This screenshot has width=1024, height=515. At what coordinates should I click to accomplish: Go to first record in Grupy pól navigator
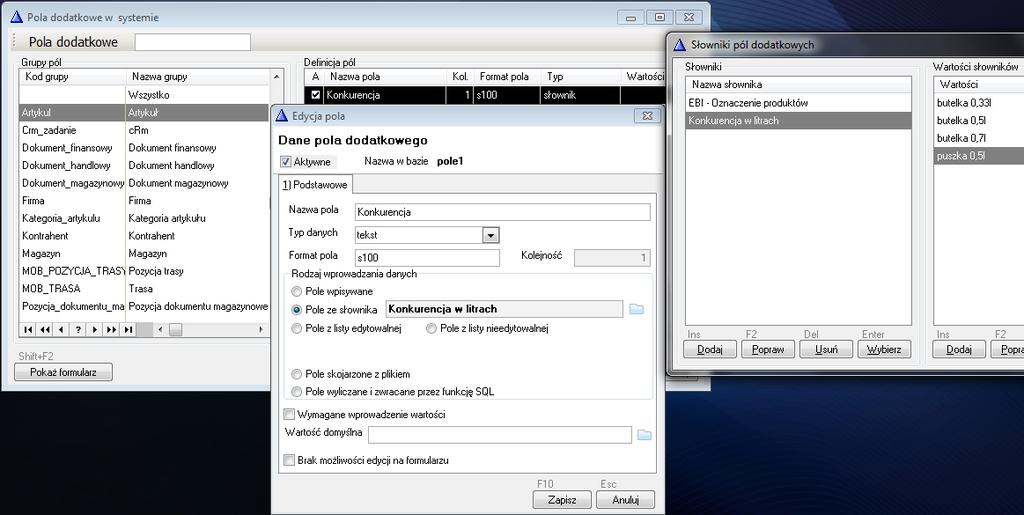click(28, 330)
